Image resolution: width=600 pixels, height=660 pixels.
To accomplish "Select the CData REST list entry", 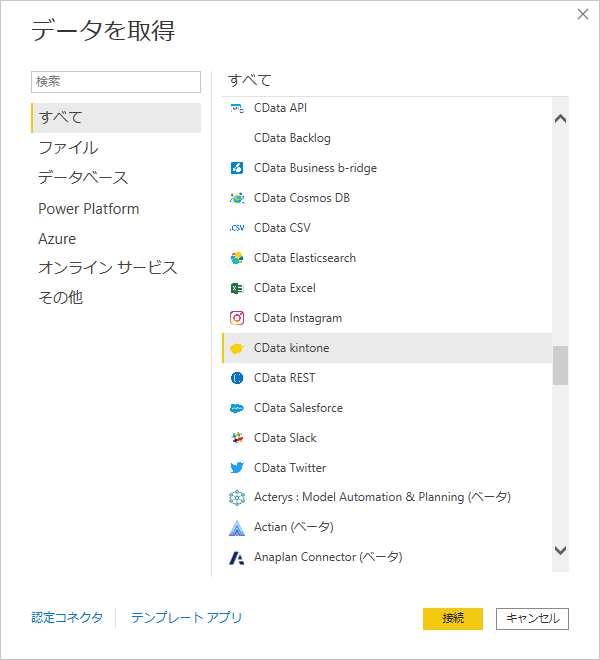I will pyautogui.click(x=387, y=378).
